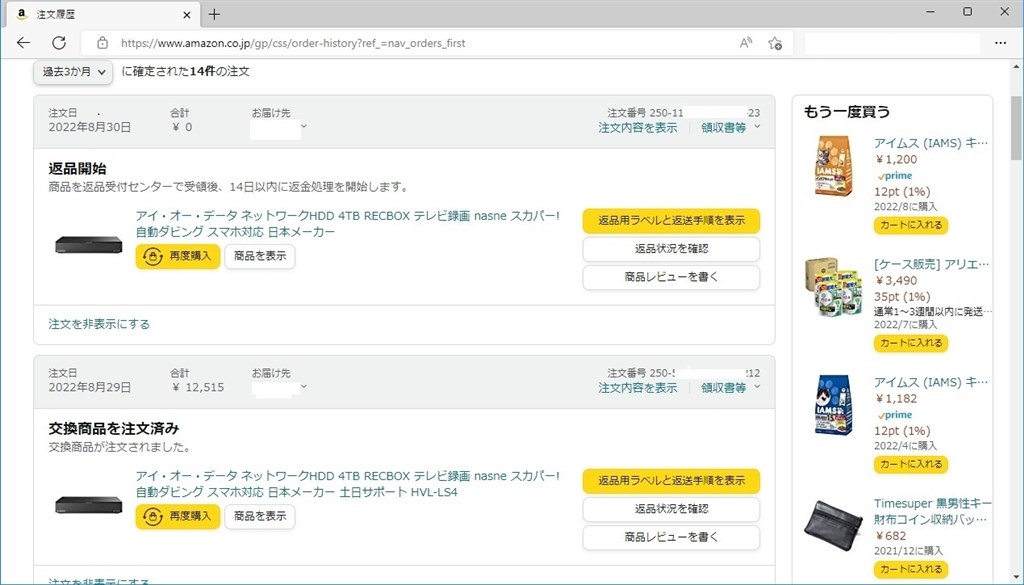The height and width of the screenshot is (585, 1024).
Task: Open Timesuper 黒男性キー product link
Action: coord(933,511)
